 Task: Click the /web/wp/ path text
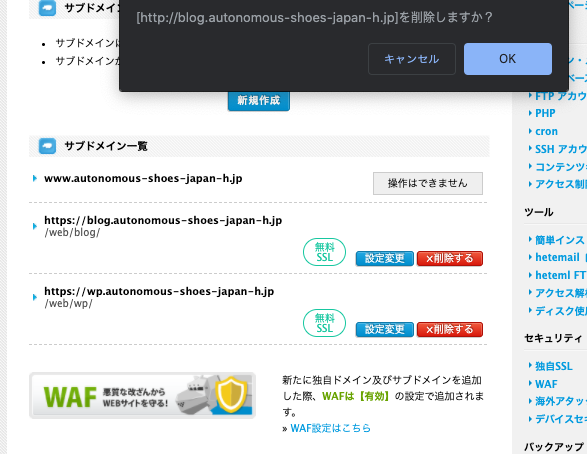[x=69, y=304]
